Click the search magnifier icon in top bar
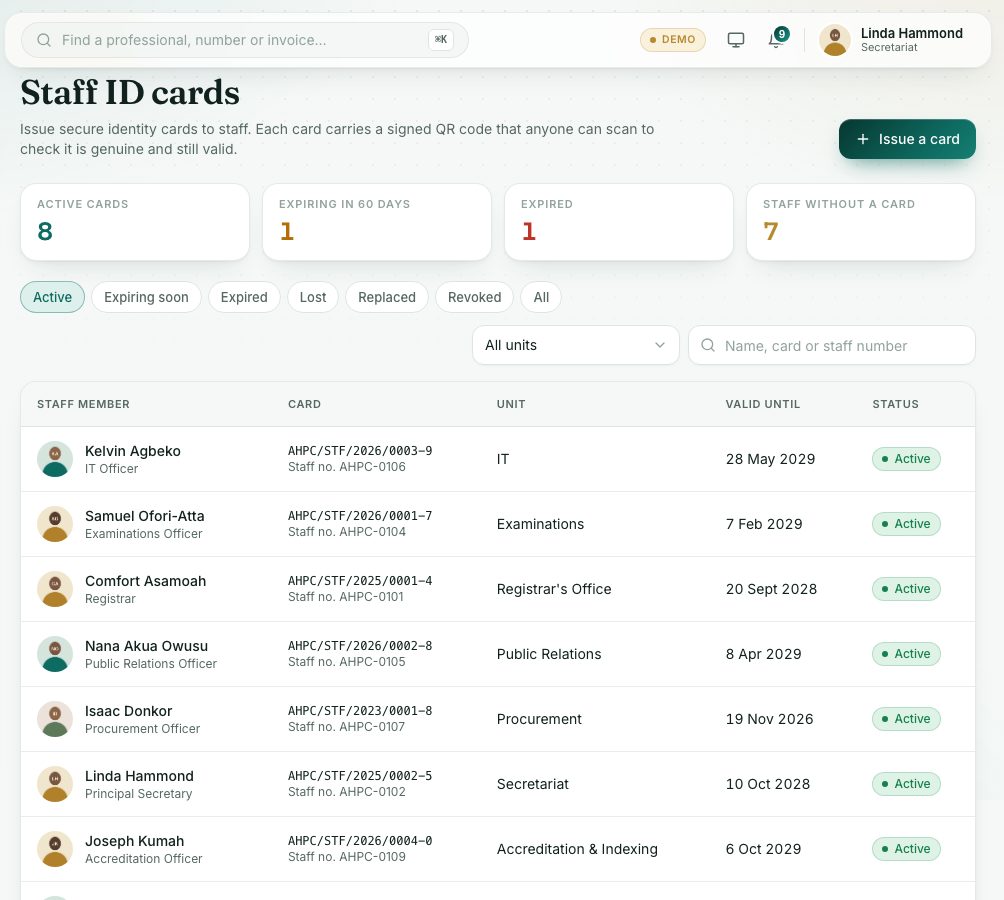 [x=44, y=40]
